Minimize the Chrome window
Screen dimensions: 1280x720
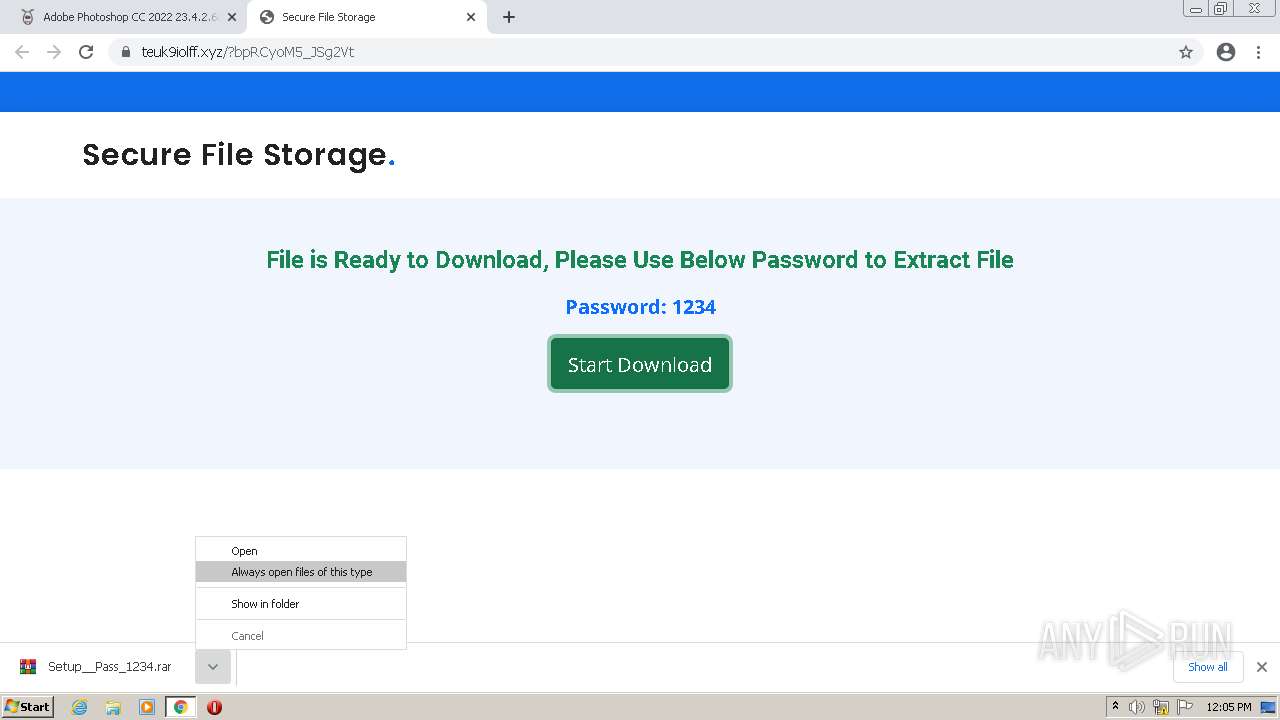pyautogui.click(x=1196, y=9)
